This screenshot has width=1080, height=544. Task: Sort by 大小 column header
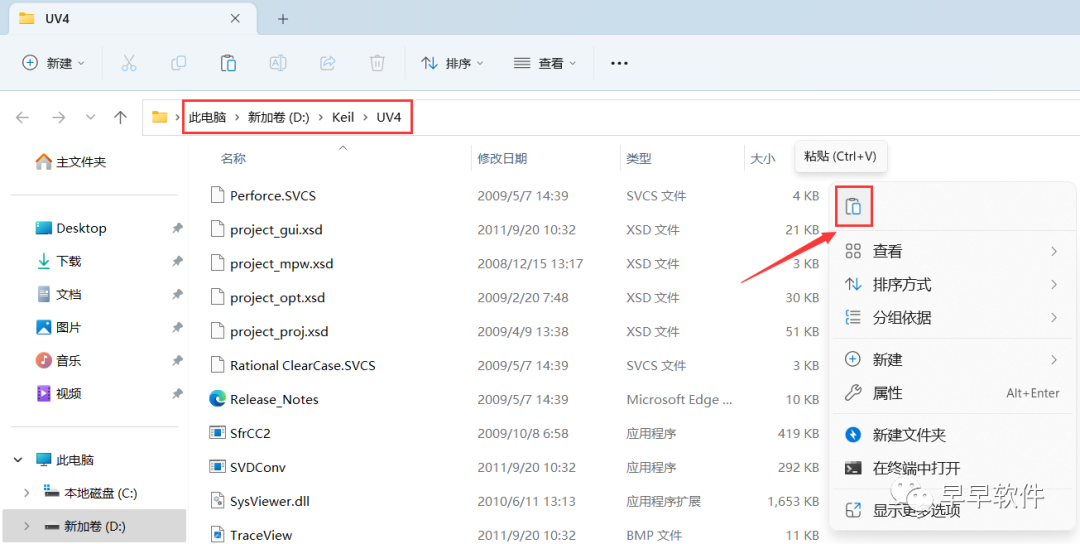(x=762, y=158)
